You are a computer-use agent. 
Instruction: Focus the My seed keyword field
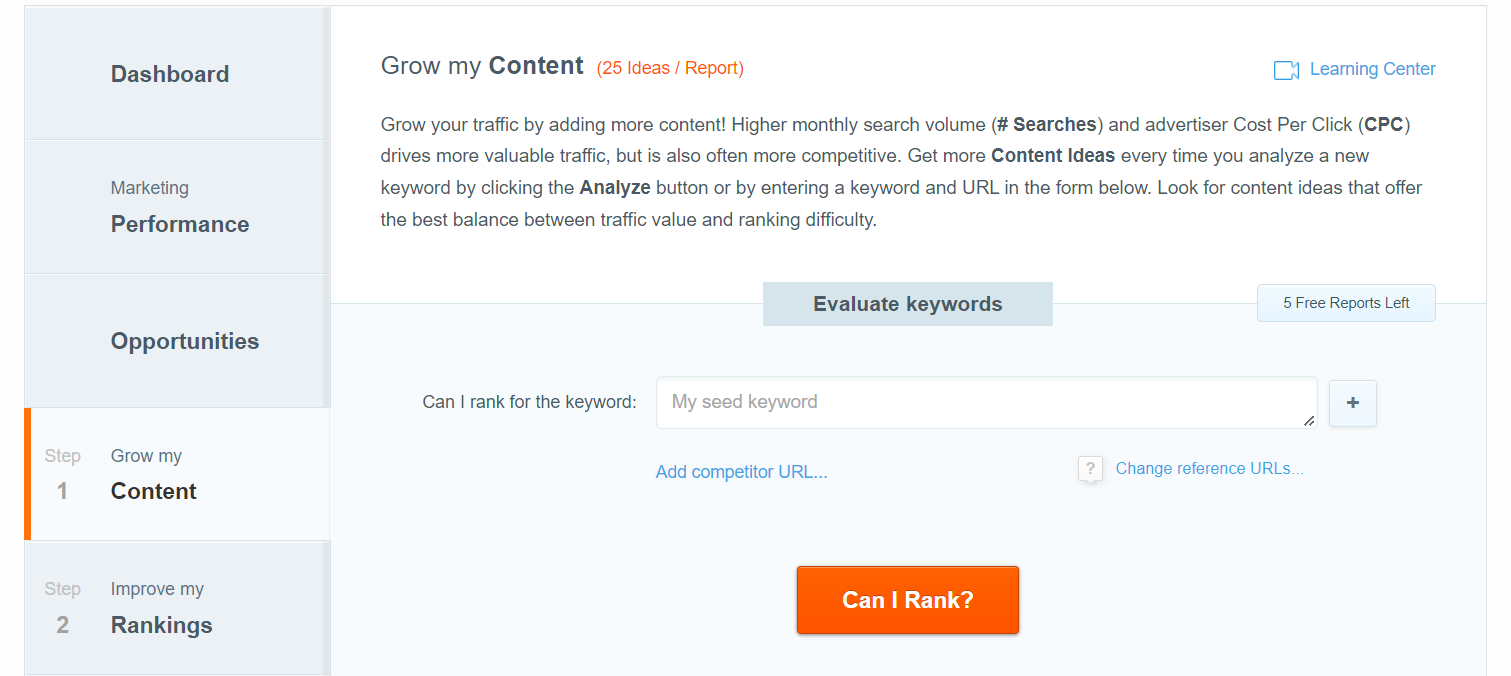986,403
